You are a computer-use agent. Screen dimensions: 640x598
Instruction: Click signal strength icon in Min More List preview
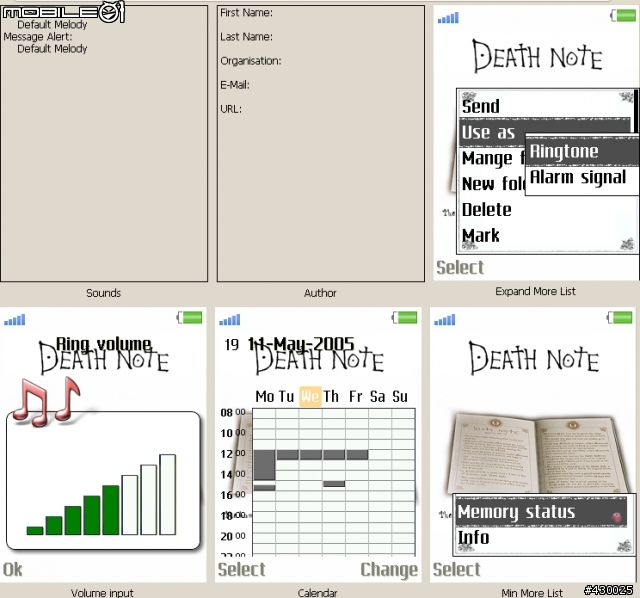445,320
